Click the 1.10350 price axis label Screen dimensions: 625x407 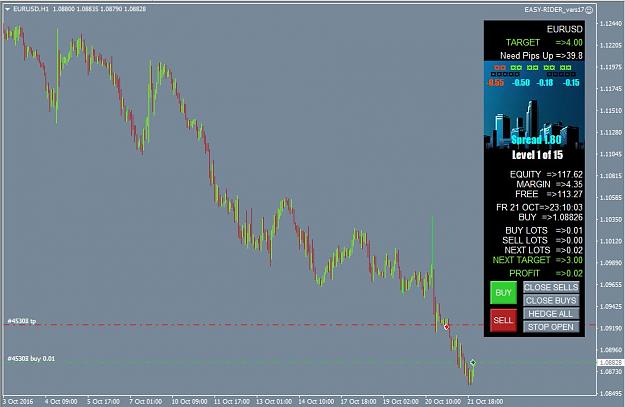click(611, 219)
